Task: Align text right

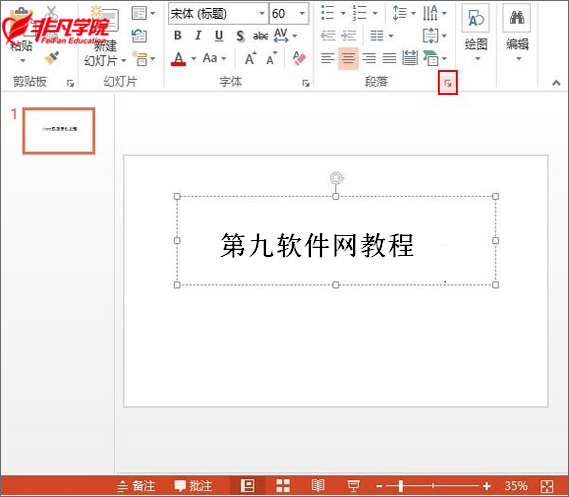Action: (369, 58)
